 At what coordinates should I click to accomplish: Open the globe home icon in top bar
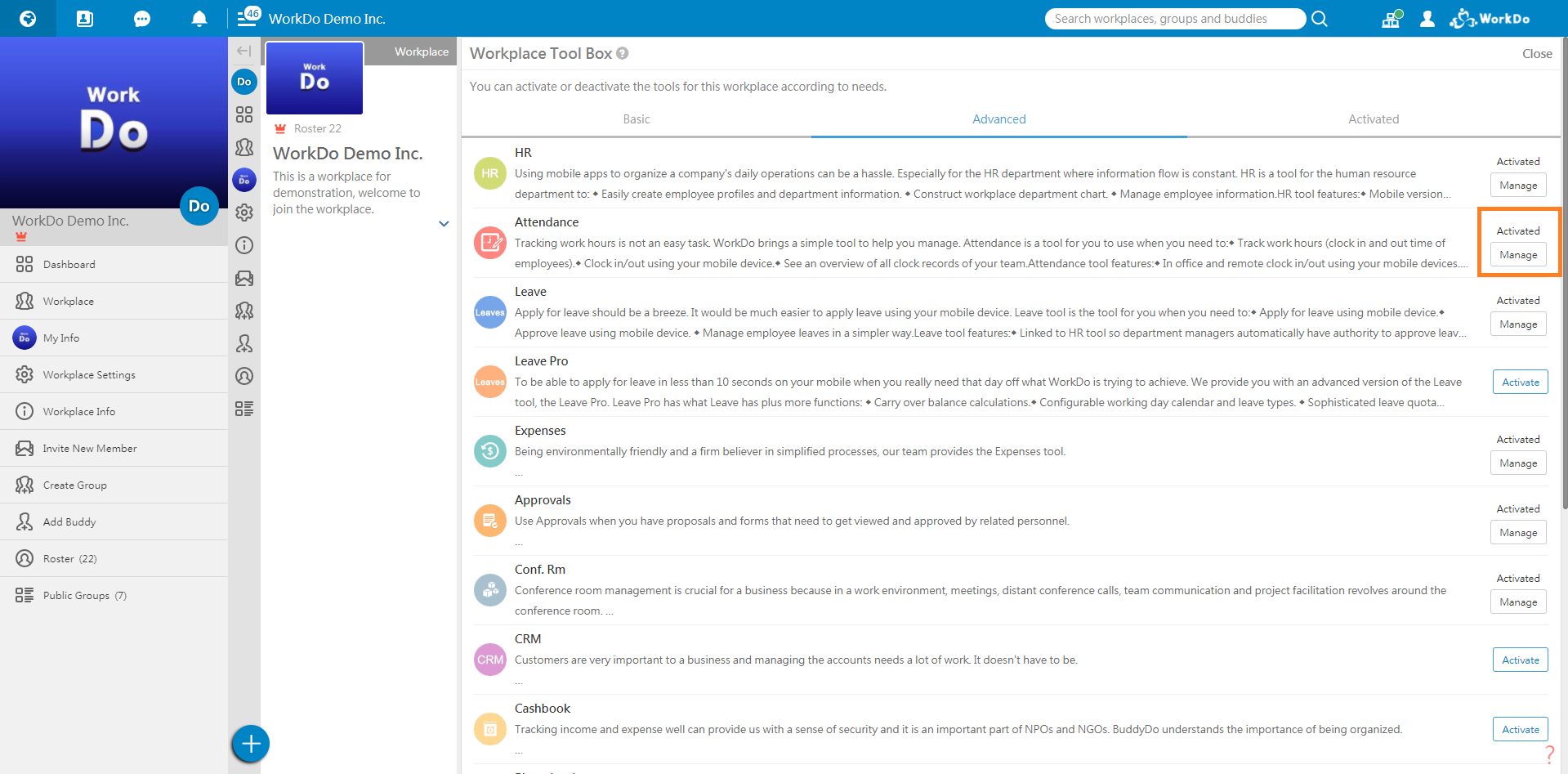[x=28, y=18]
